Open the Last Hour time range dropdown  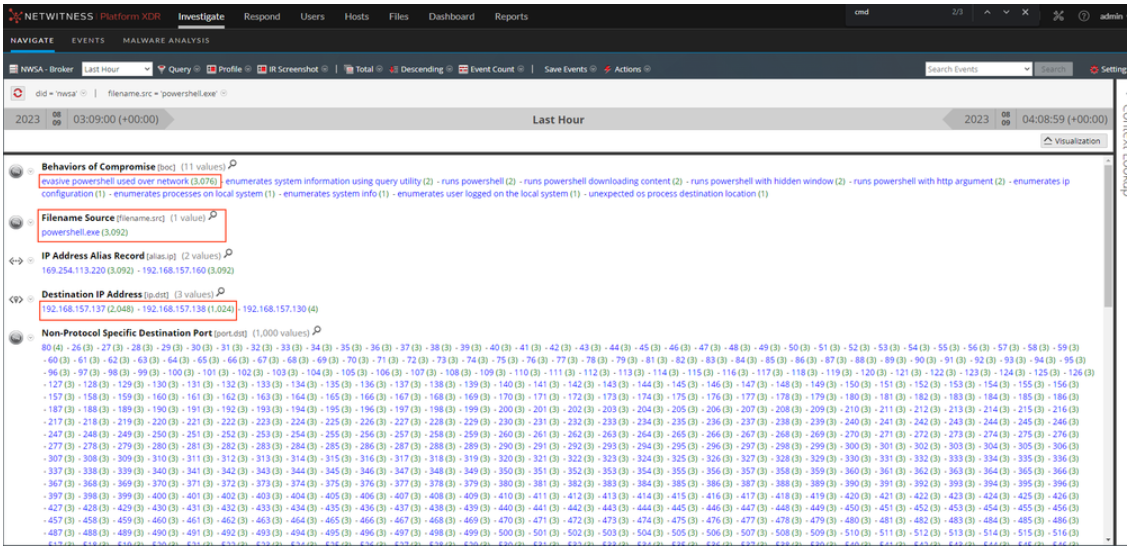tap(114, 69)
